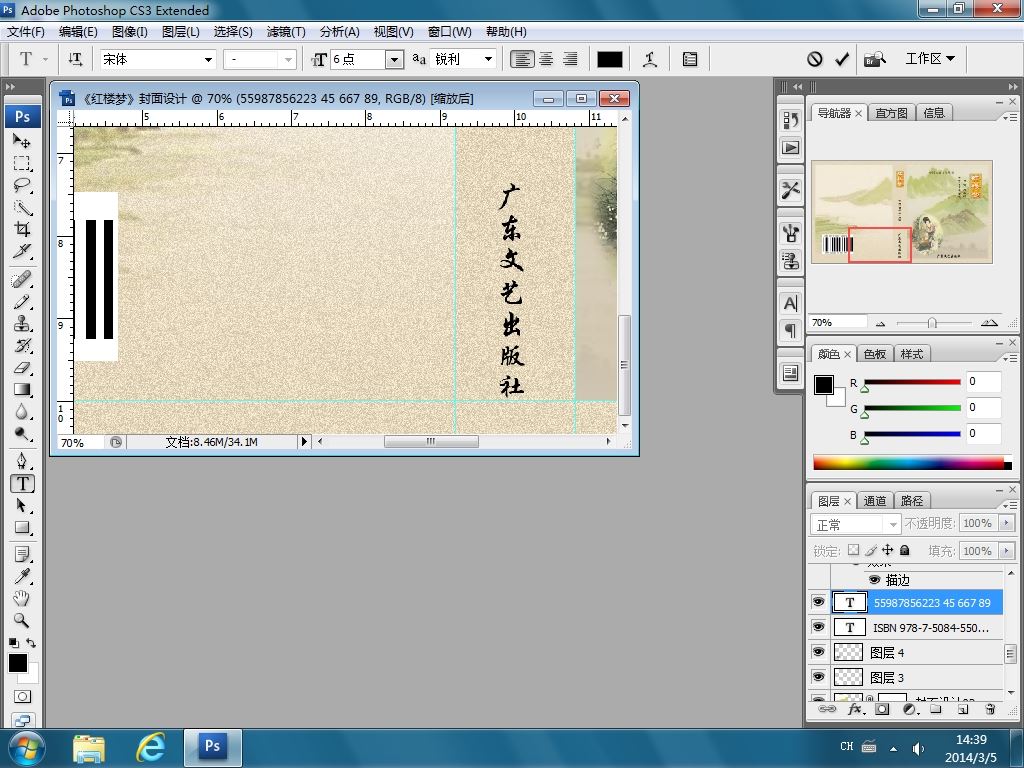
Task: Select the Blur tool
Action: pos(22,411)
